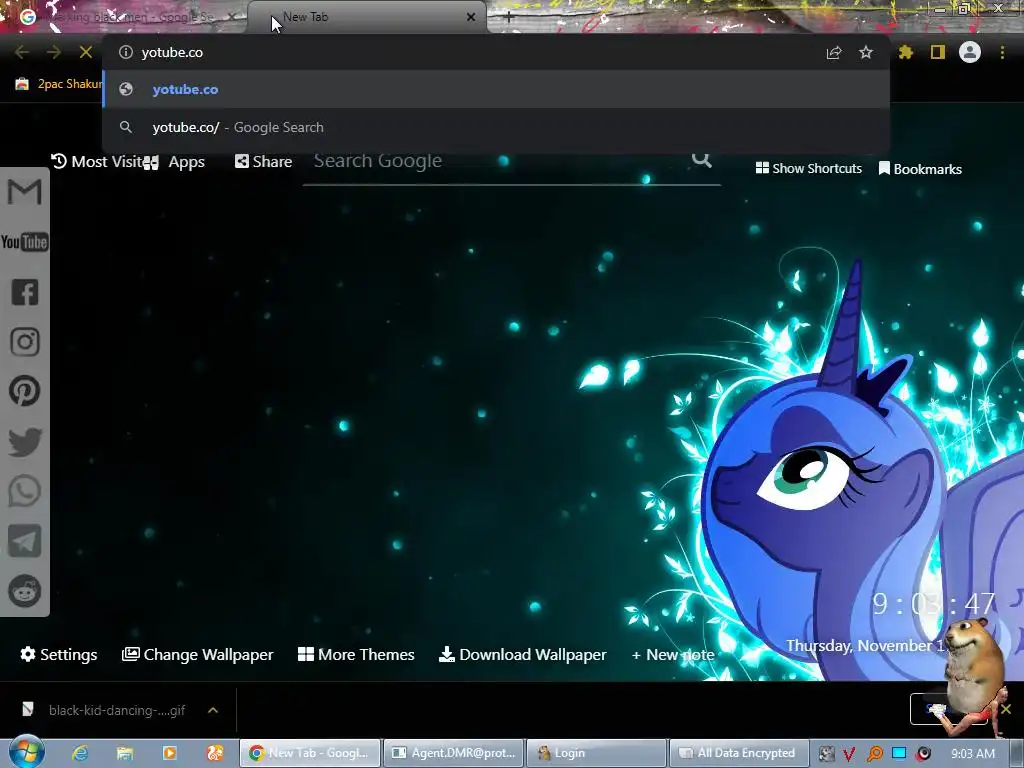Open Twitter sidebar shortcut
The image size is (1024, 768).
click(25, 441)
